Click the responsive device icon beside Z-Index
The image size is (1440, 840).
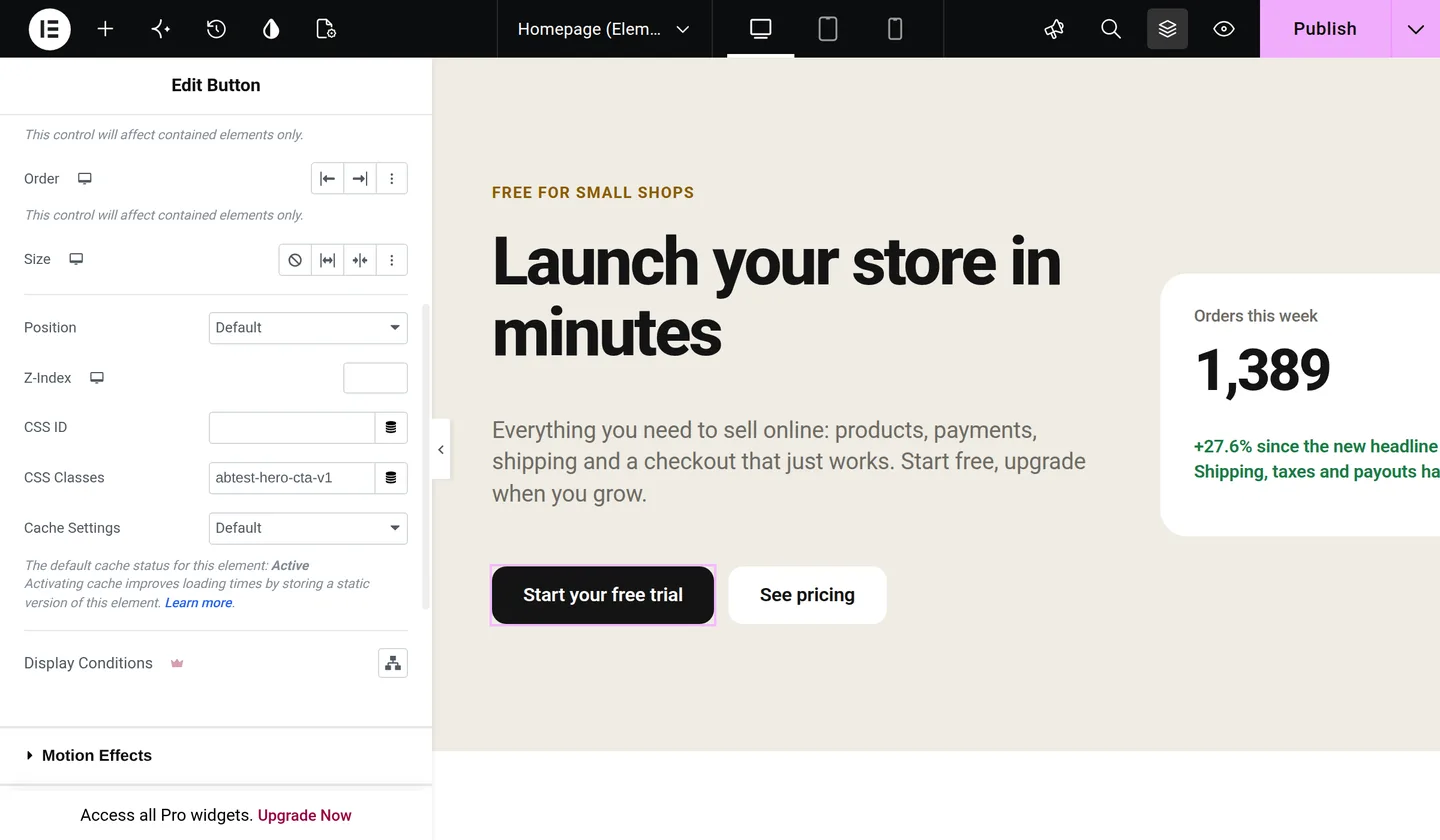[97, 378]
